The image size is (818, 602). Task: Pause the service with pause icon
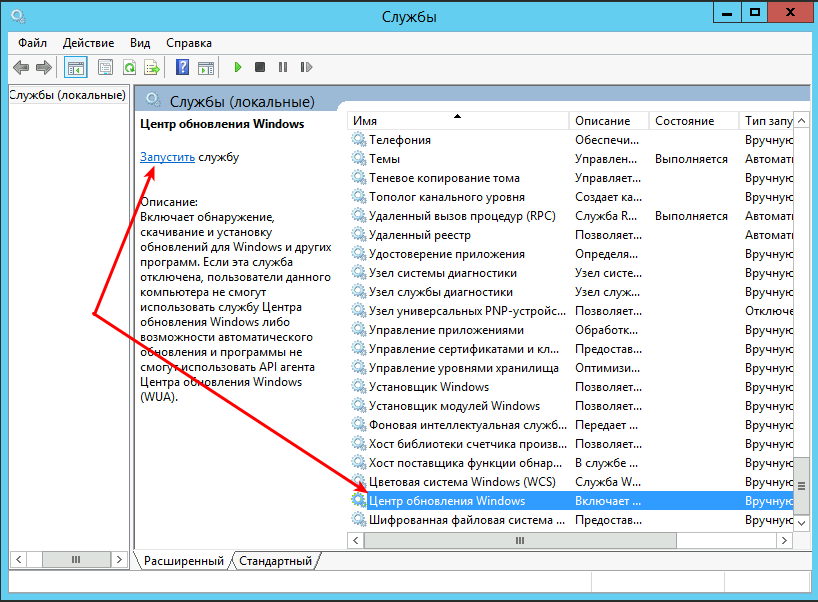point(283,67)
